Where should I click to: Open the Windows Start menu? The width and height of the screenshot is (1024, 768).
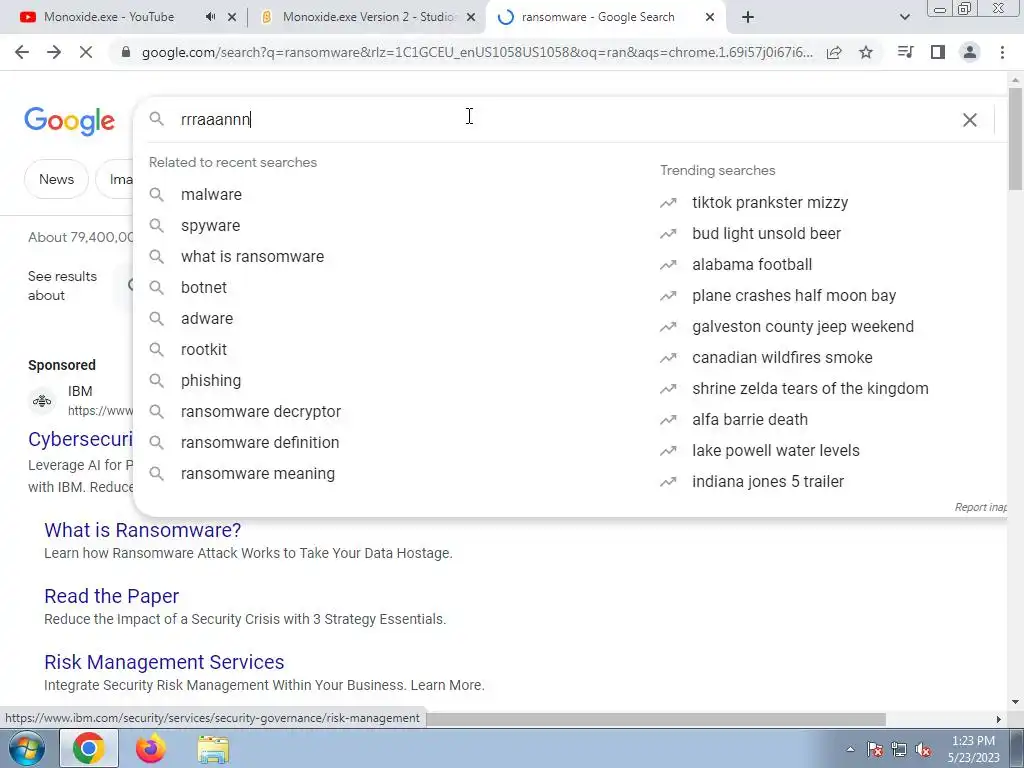(x=27, y=748)
